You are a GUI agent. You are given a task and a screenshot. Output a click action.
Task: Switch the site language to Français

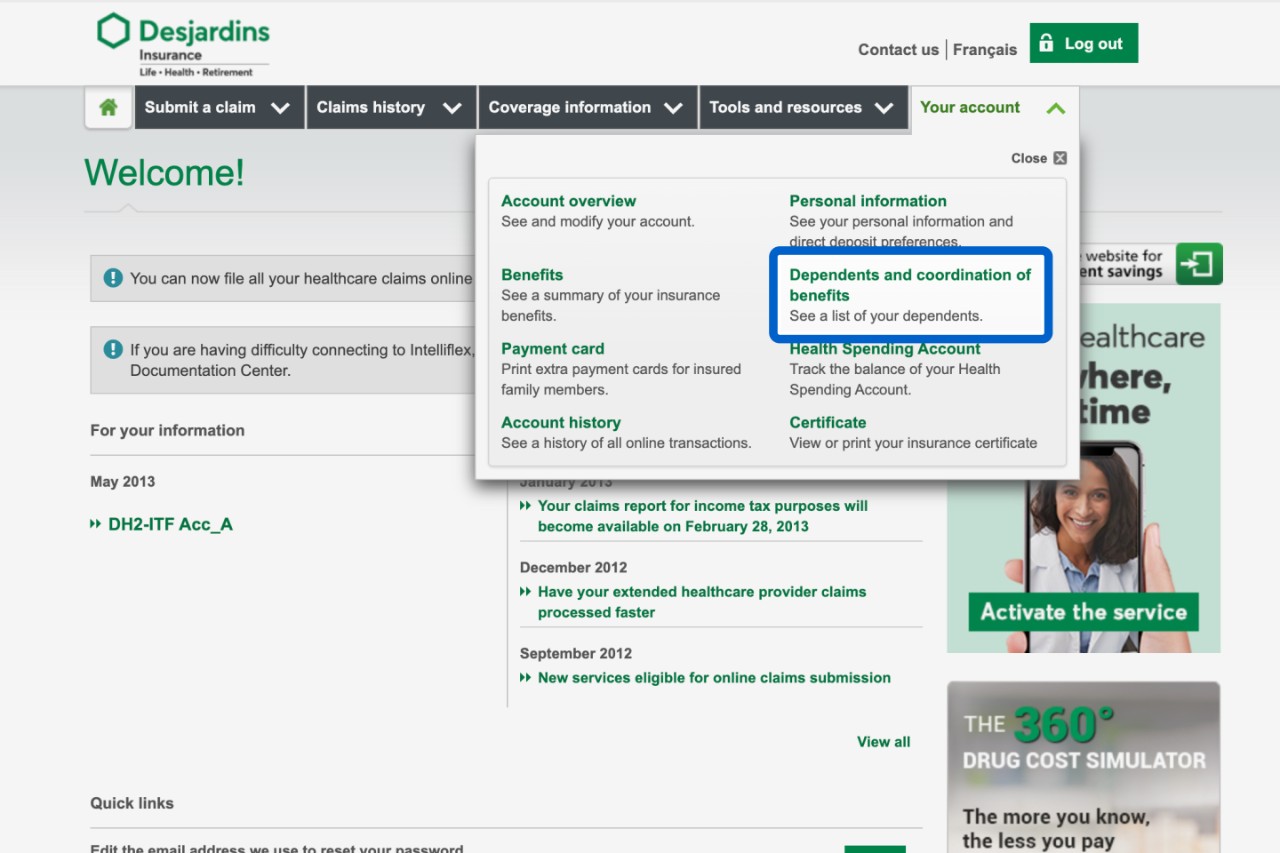coord(984,49)
